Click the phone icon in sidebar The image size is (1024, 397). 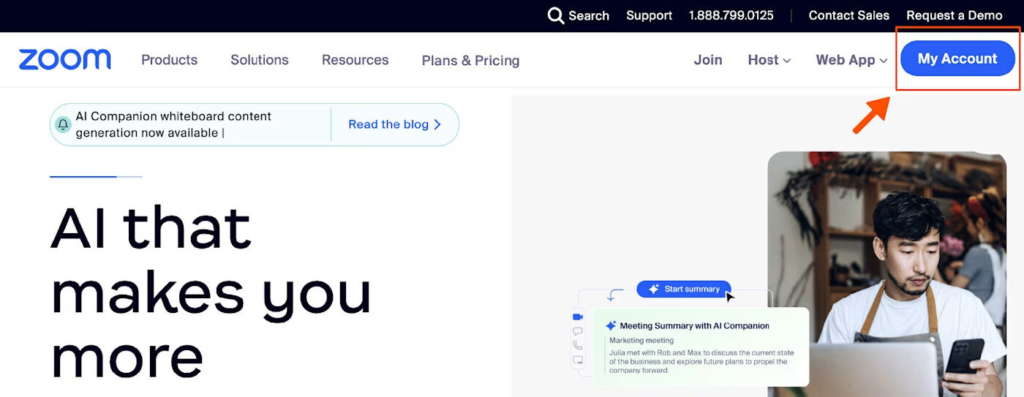[577, 345]
